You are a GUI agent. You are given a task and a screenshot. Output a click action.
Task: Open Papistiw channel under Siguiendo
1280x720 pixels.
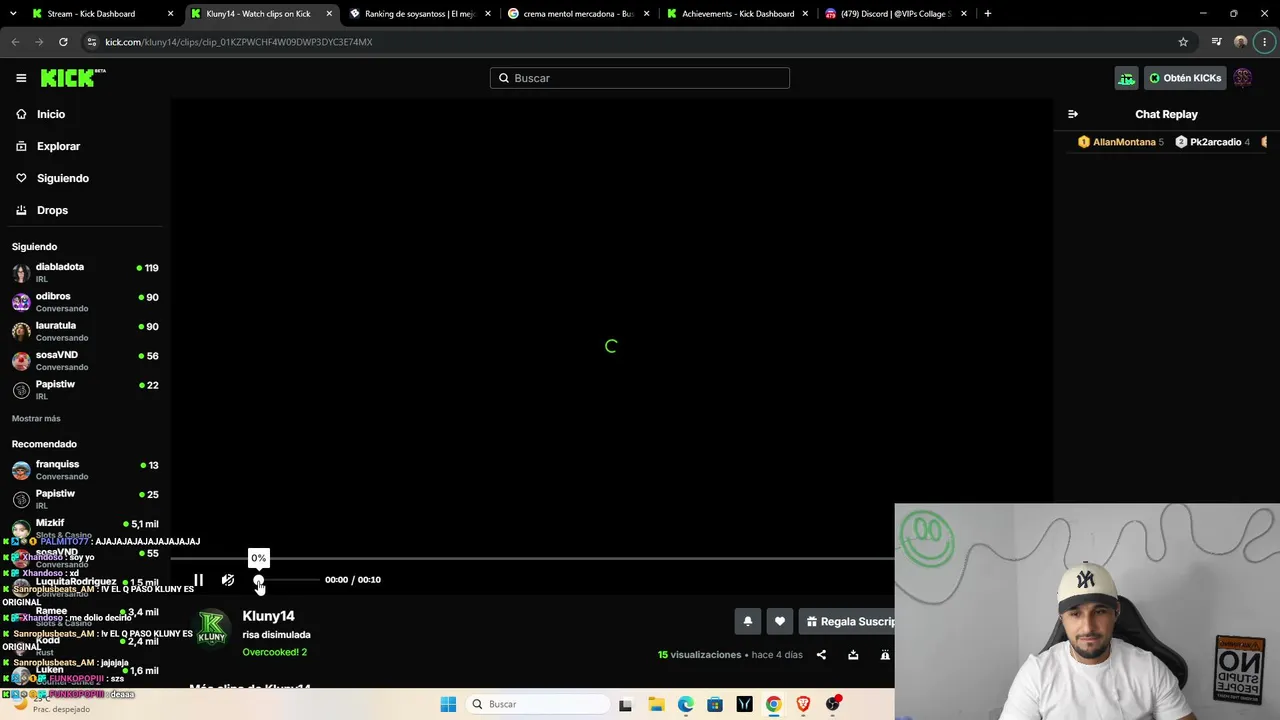point(85,389)
